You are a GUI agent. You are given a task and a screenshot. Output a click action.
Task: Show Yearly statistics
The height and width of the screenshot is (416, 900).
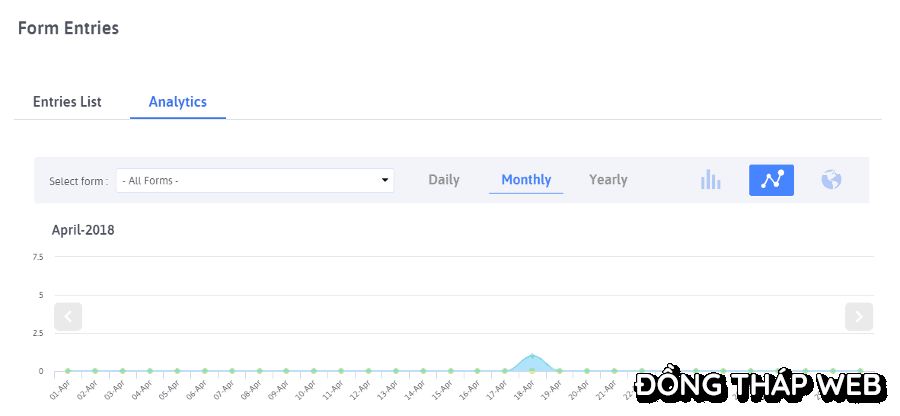(x=608, y=180)
